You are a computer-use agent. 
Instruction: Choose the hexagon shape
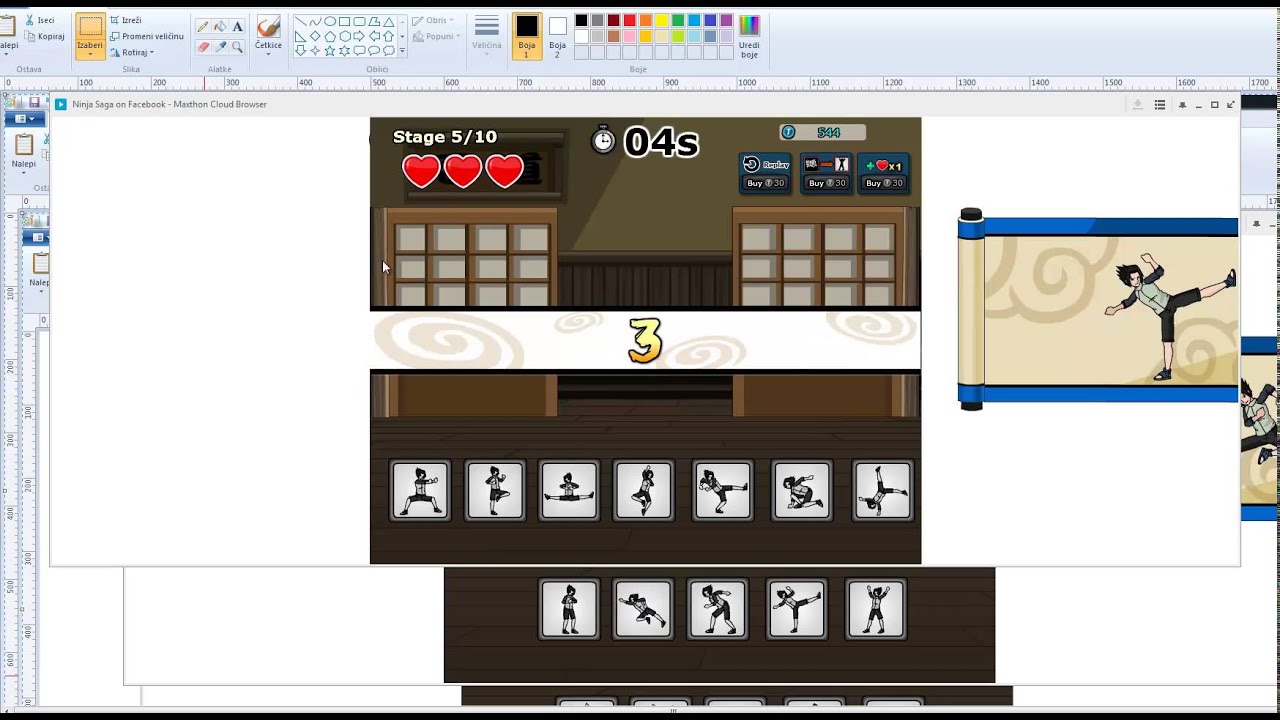click(345, 37)
